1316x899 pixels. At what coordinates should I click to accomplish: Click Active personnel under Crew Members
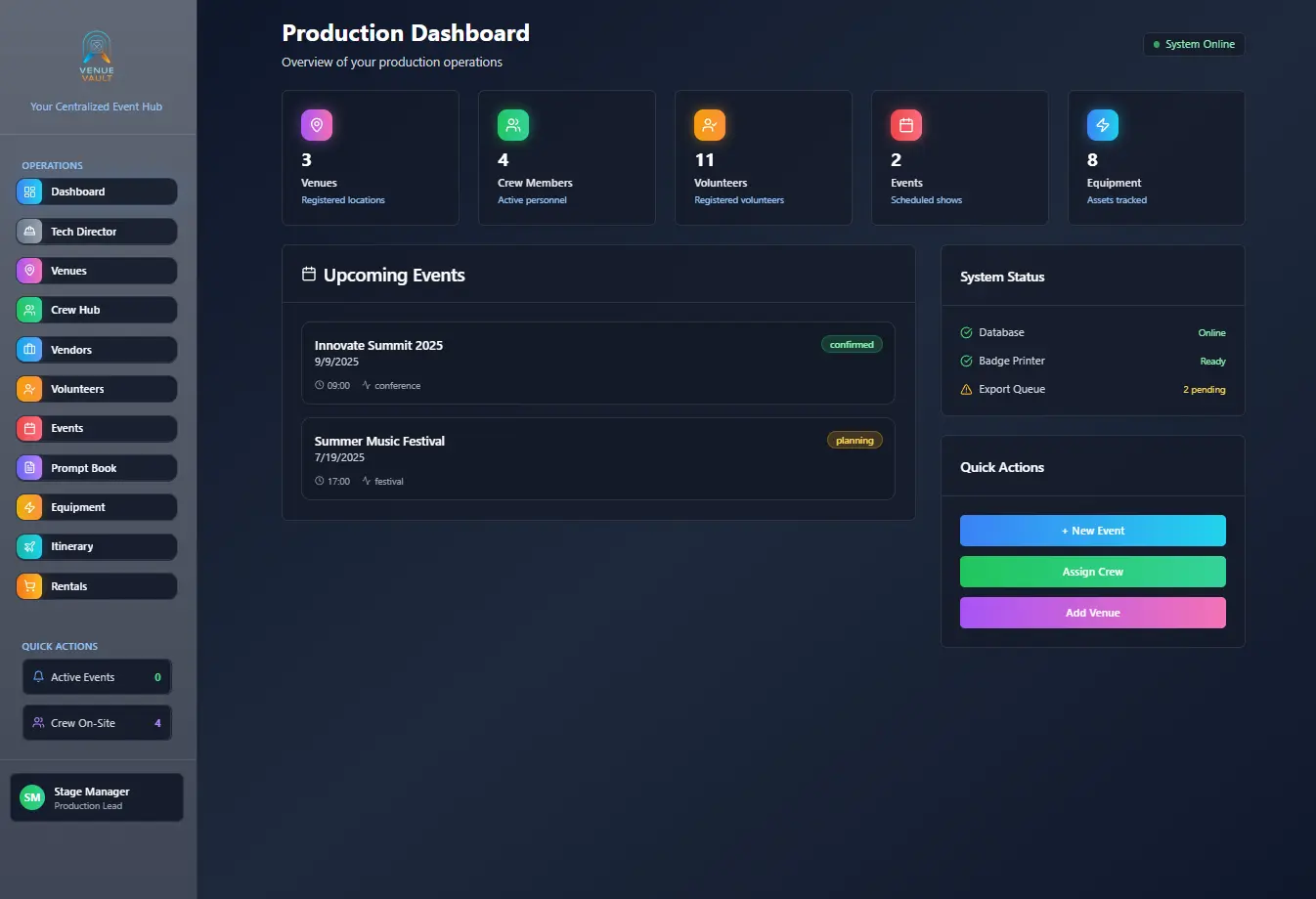coord(532,200)
